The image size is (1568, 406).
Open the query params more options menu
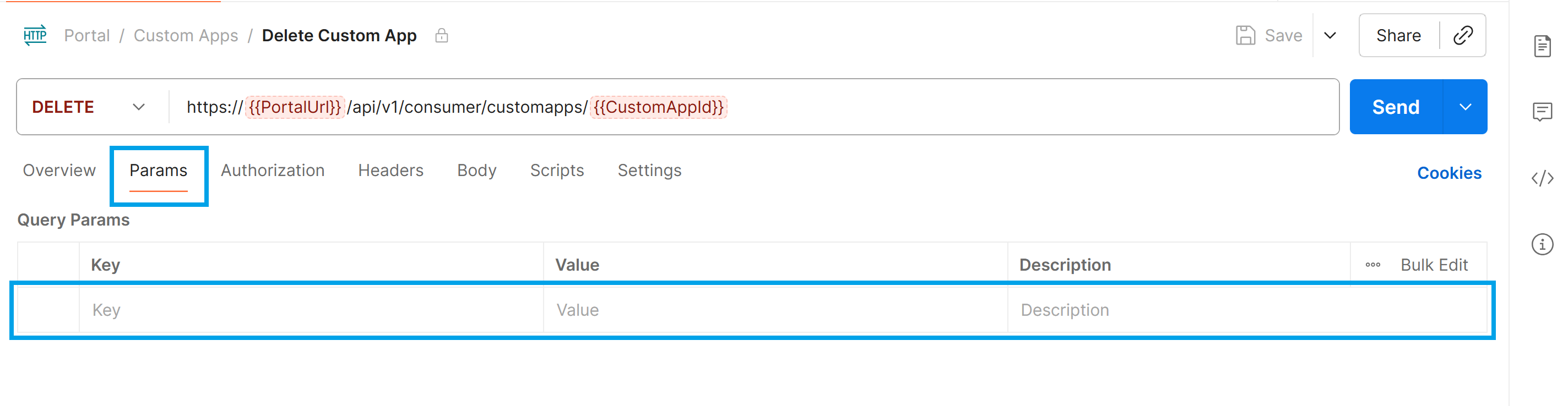click(x=1372, y=265)
